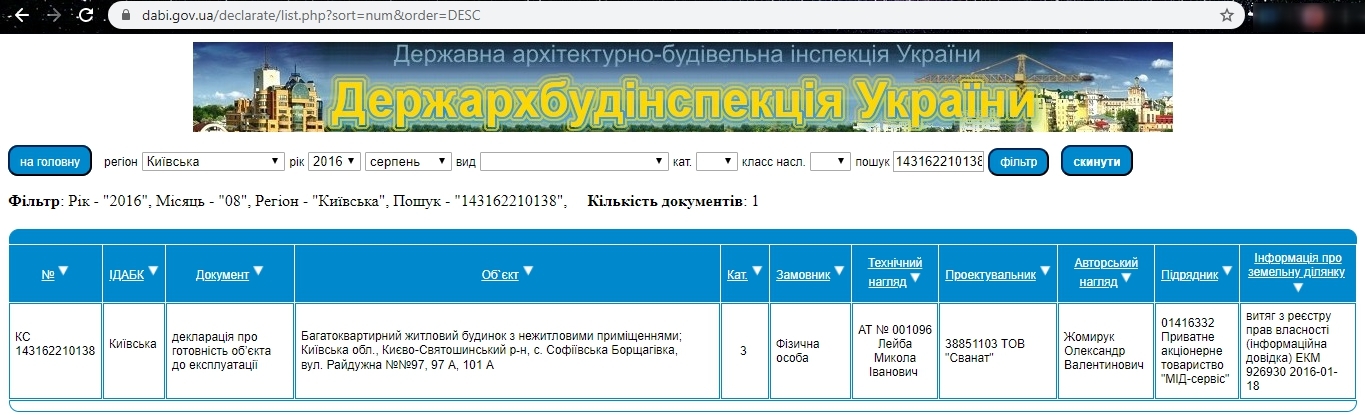Focus the пошук search input field
The width and height of the screenshot is (1365, 415).
tap(938, 161)
